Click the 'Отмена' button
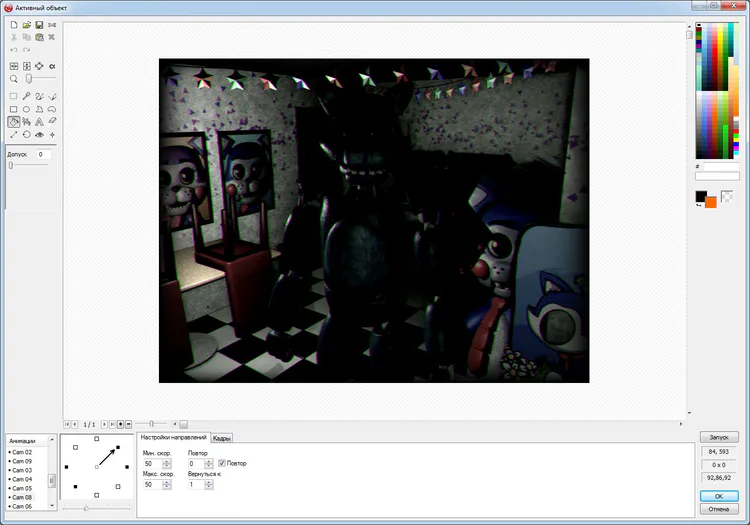 (x=719, y=509)
